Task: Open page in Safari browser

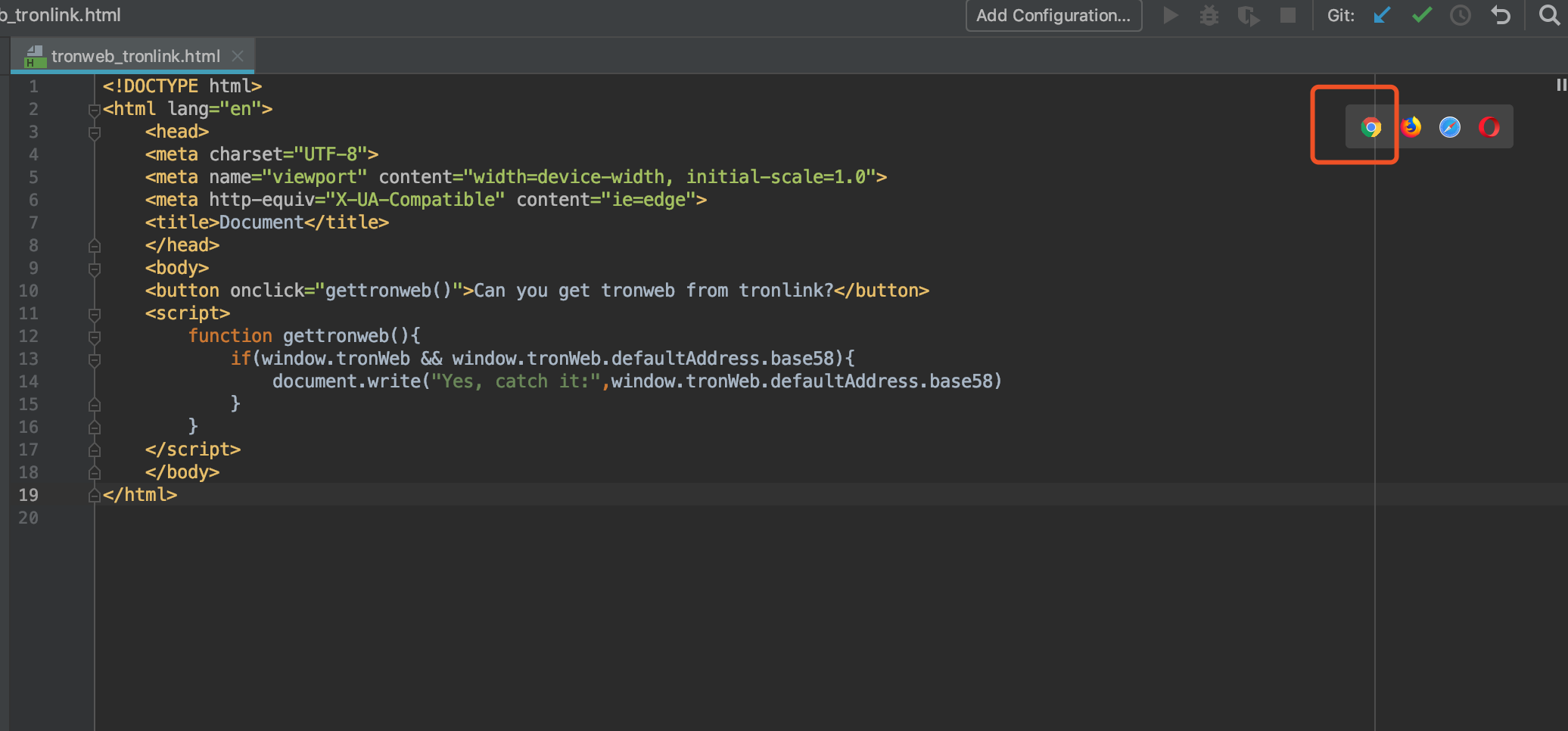Action: point(1450,127)
